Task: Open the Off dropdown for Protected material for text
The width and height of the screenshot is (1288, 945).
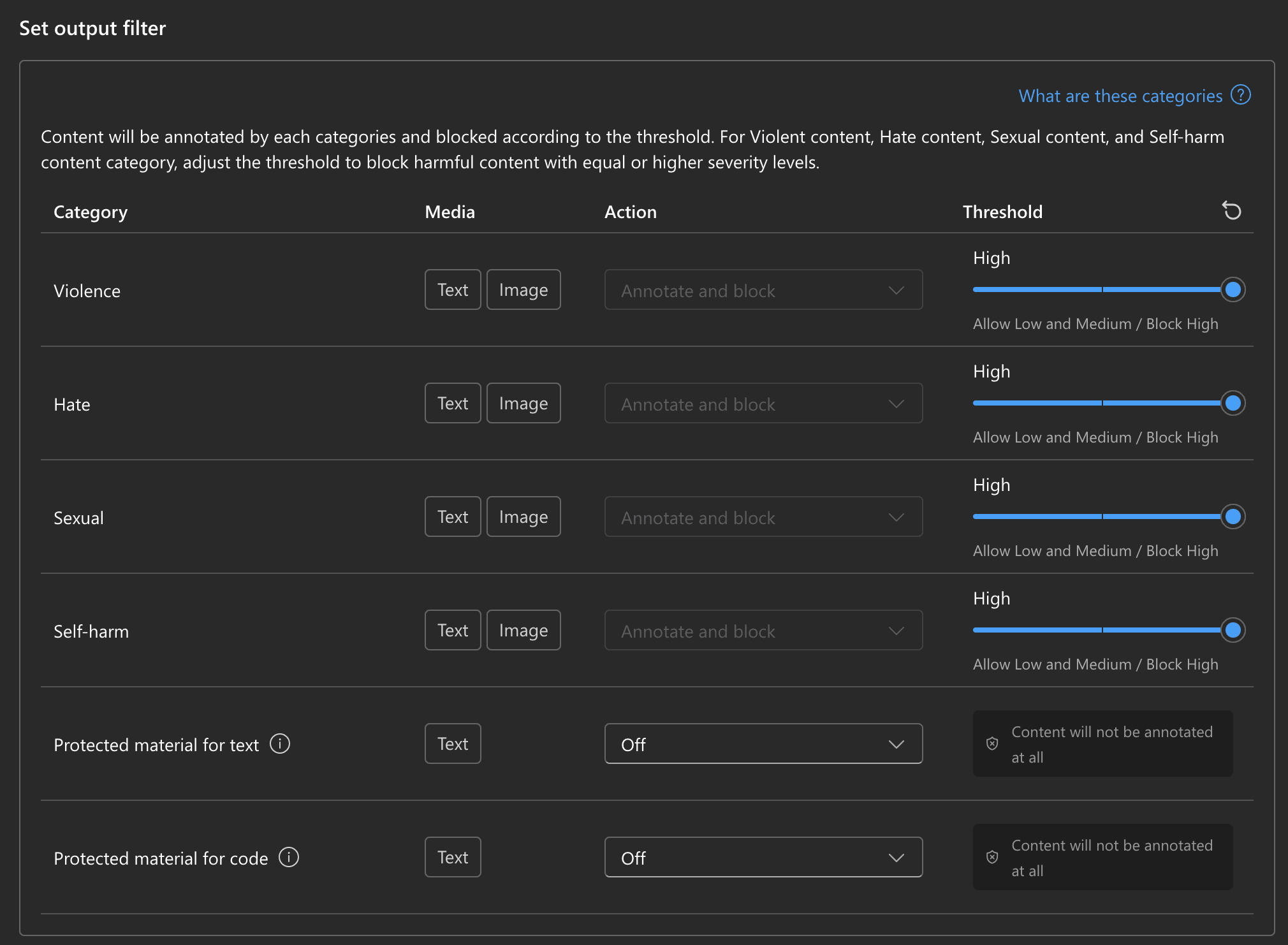Action: click(x=763, y=744)
